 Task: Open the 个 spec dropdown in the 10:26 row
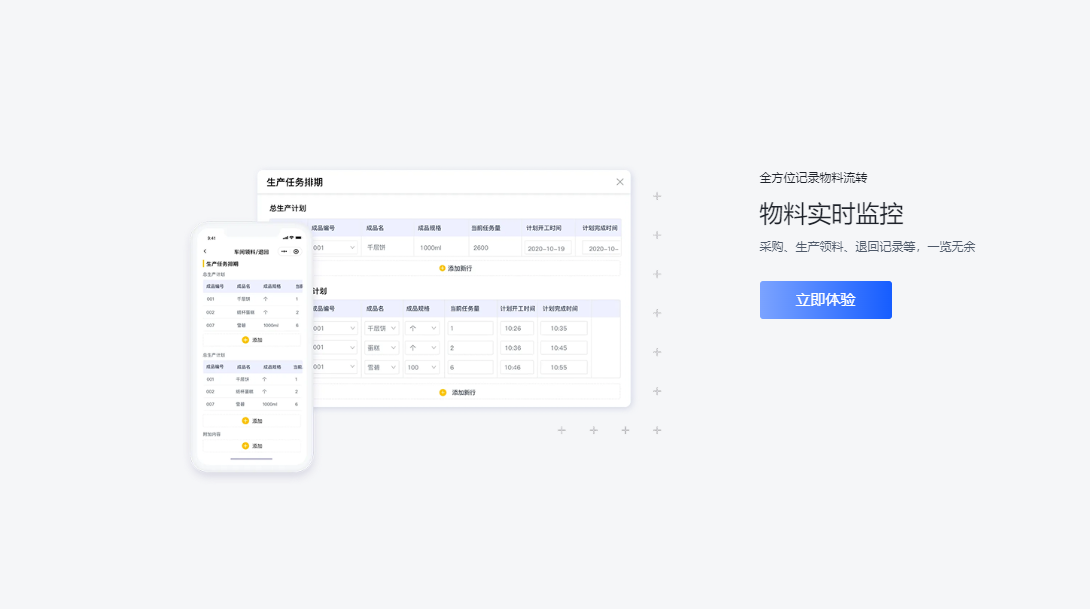point(422,328)
